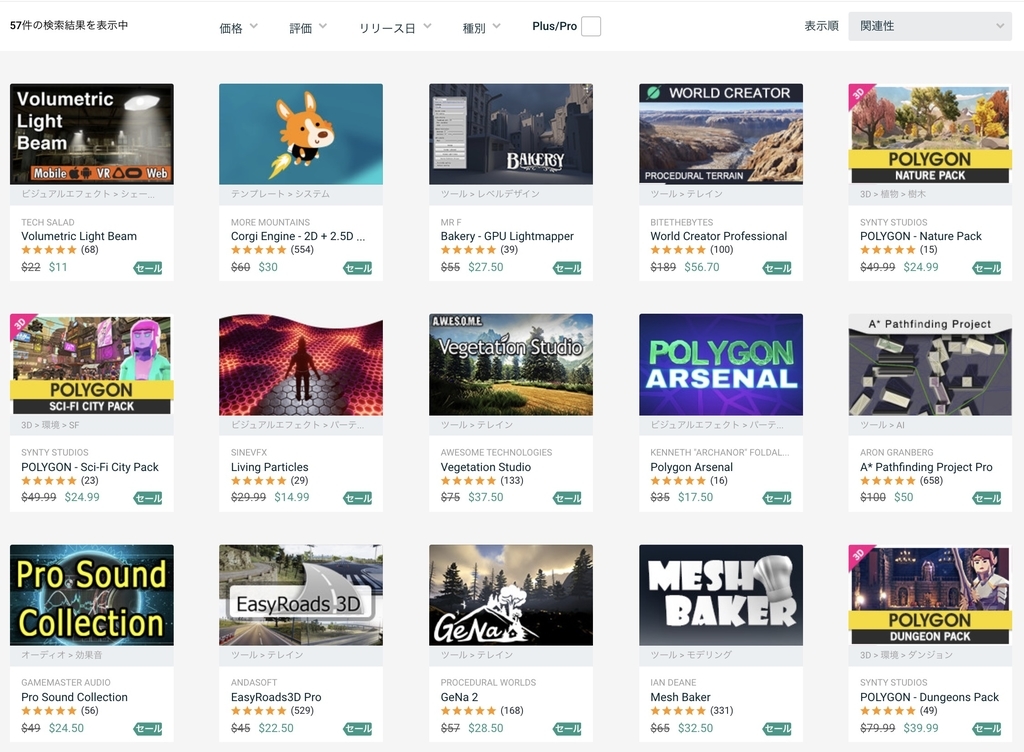Click the sale badge on Living Particles
Viewport: 1024px width, 752px height.
click(x=358, y=498)
